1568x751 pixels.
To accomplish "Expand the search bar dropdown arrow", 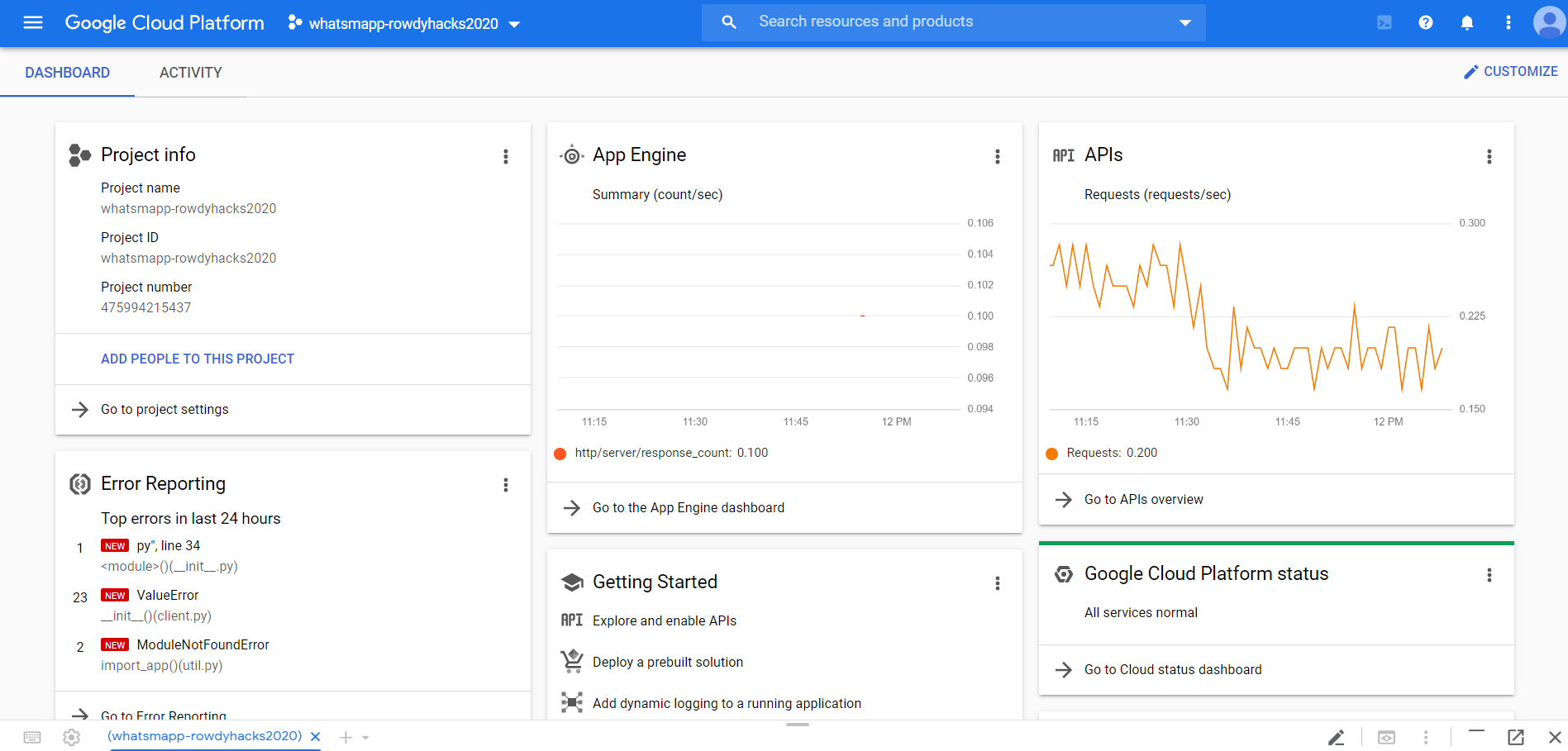I will coord(1185,22).
